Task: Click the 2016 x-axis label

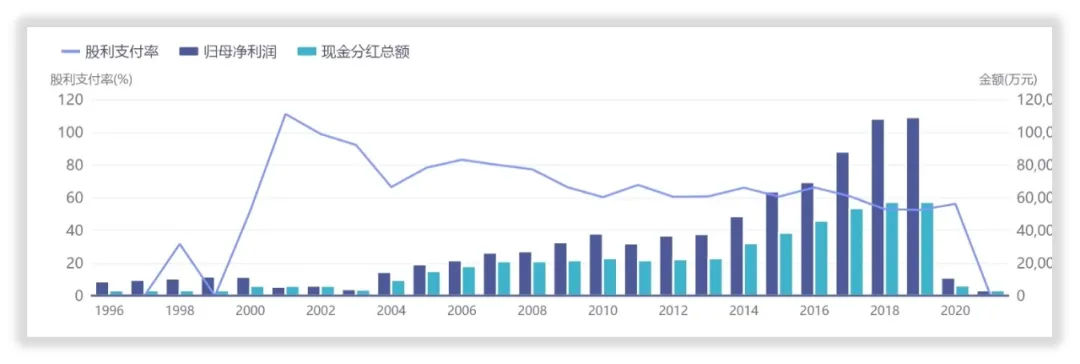Action: point(814,310)
